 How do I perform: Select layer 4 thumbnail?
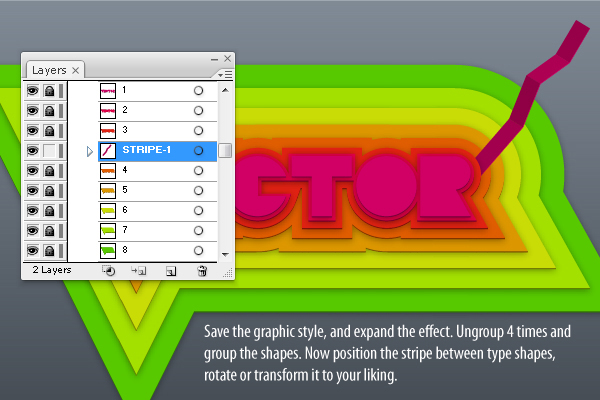pos(108,171)
